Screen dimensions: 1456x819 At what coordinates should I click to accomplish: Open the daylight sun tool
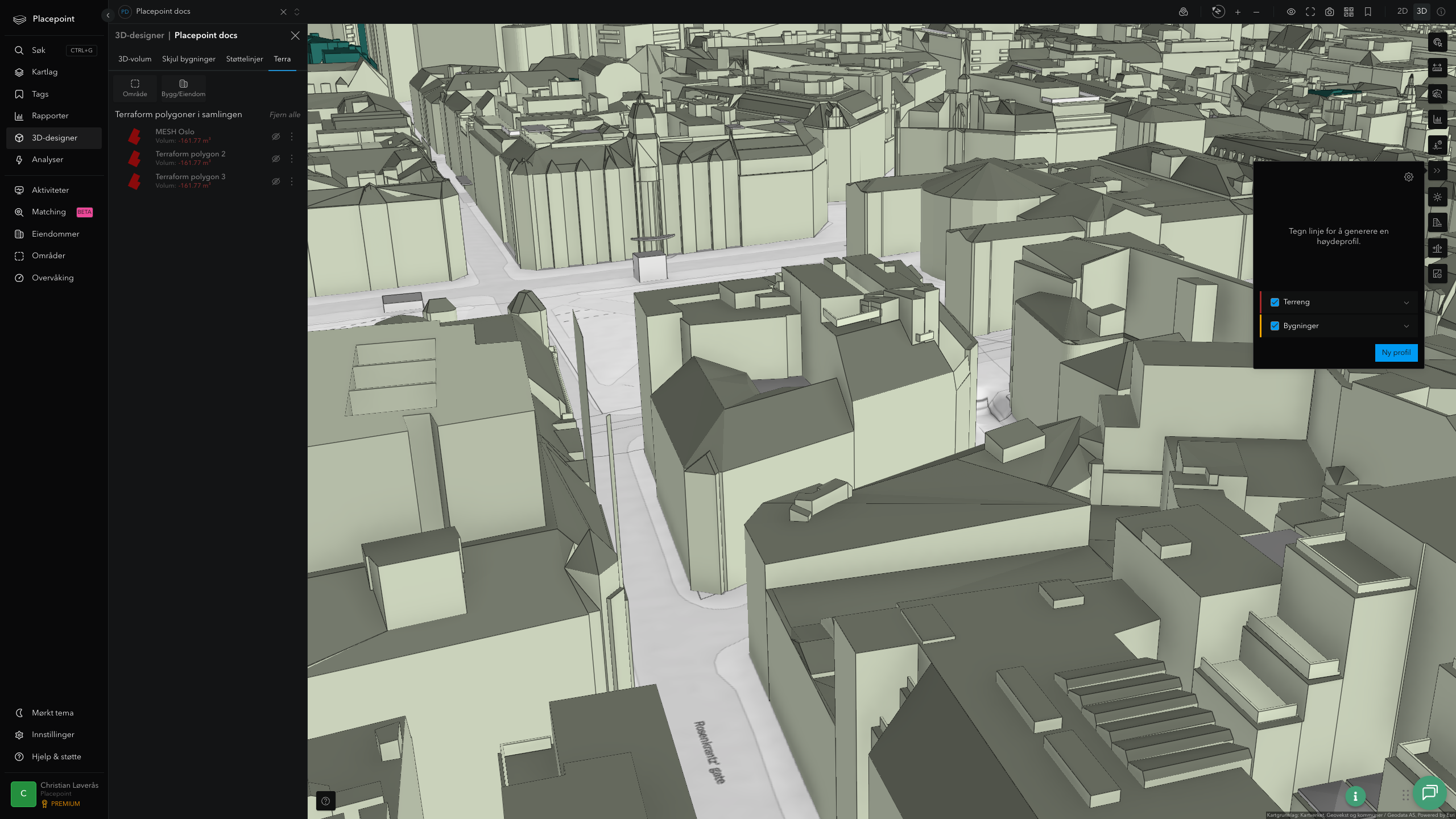click(x=1437, y=197)
